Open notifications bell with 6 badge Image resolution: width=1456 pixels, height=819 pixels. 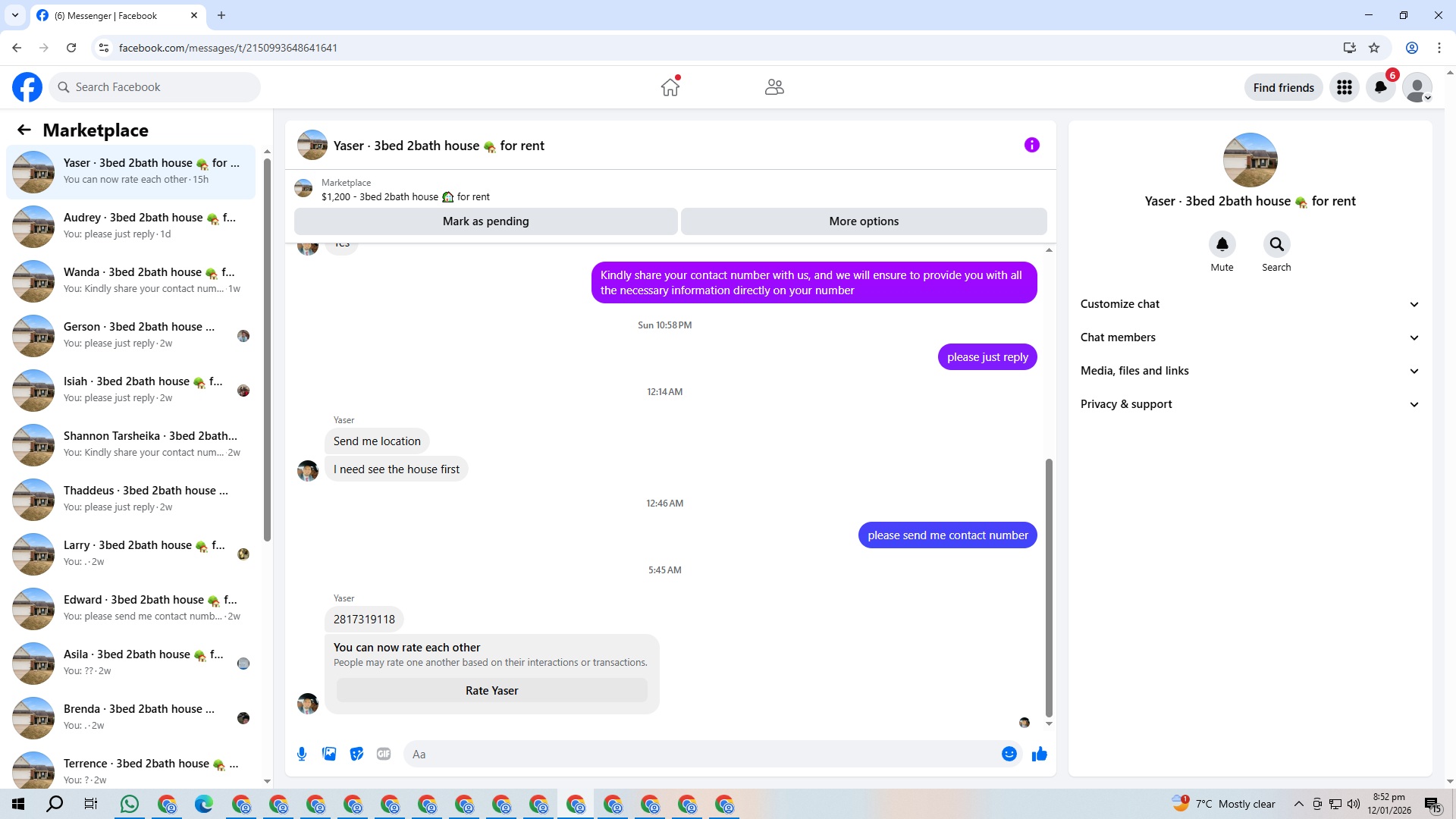click(x=1380, y=87)
